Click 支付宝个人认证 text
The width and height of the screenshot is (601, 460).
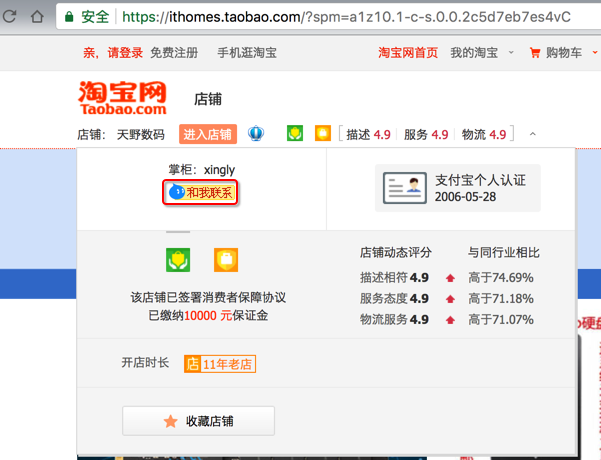pos(480,180)
